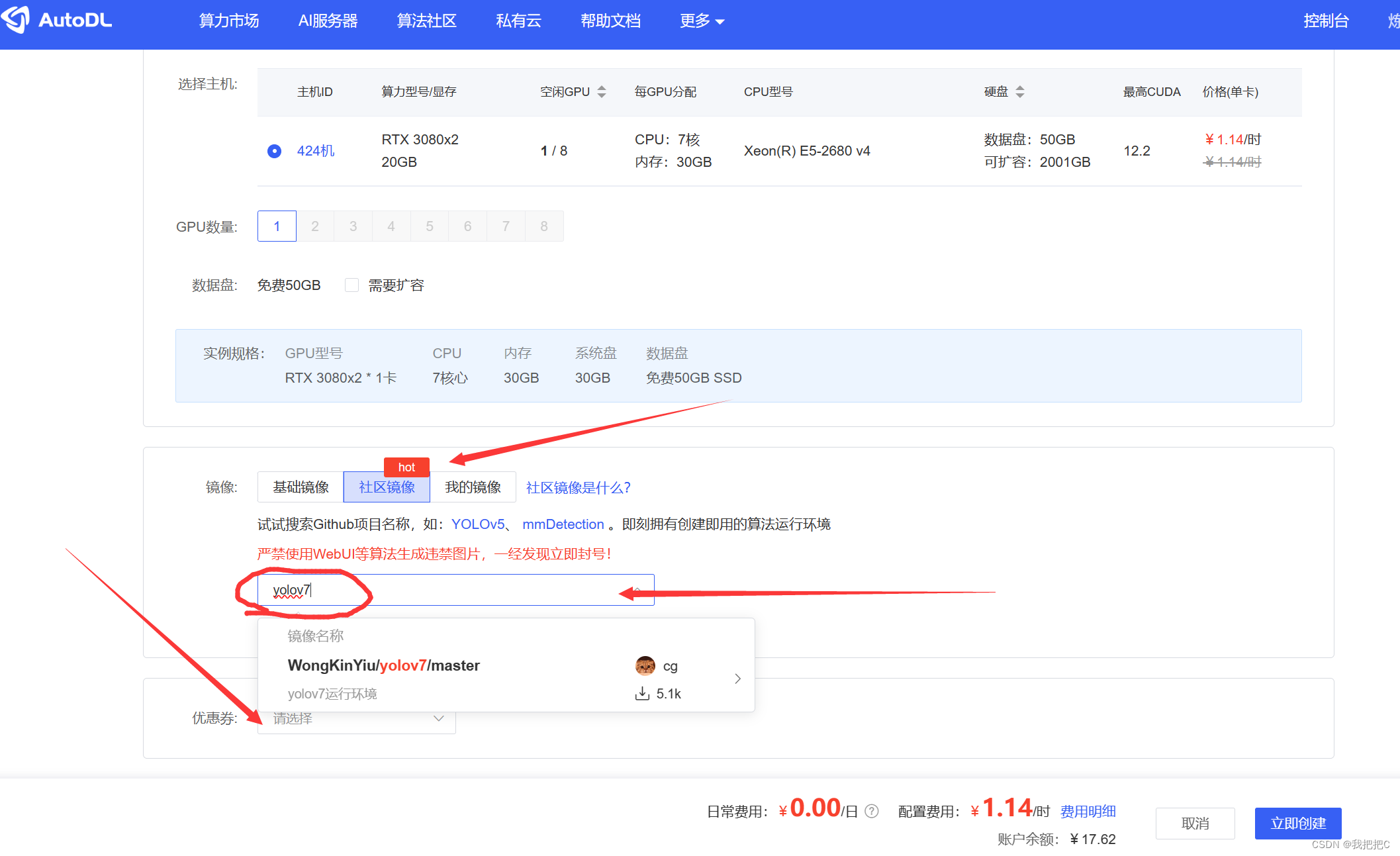Expand the 更多 menu in navbar

click(702, 21)
